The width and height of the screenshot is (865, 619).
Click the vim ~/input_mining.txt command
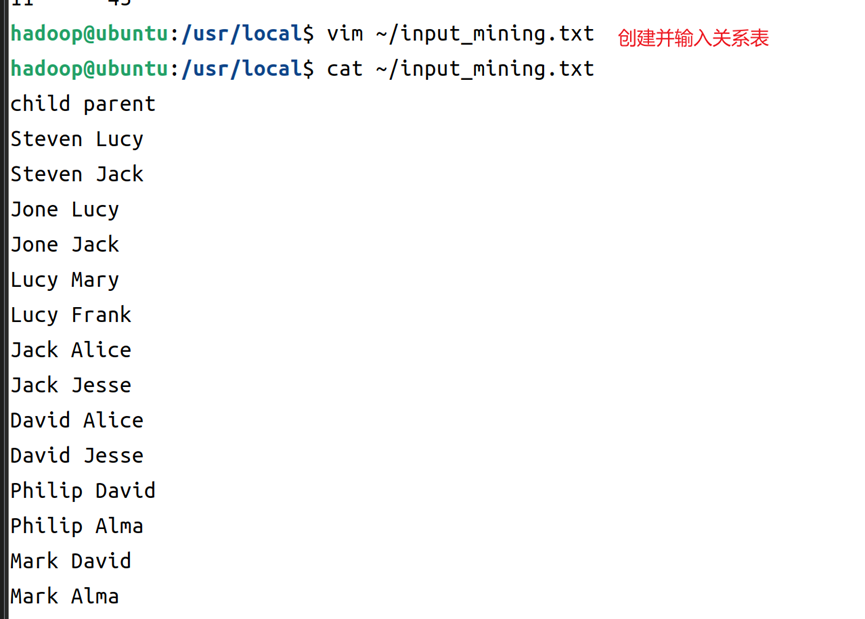click(461, 34)
